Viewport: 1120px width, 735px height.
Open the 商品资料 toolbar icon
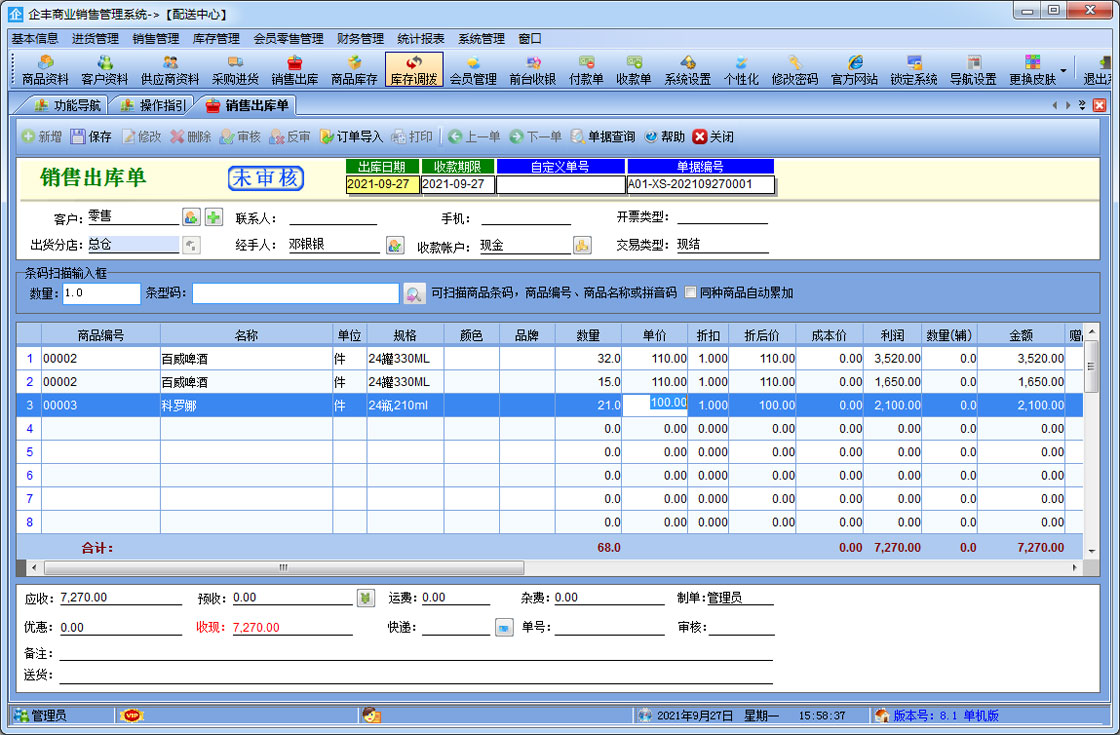(45, 69)
